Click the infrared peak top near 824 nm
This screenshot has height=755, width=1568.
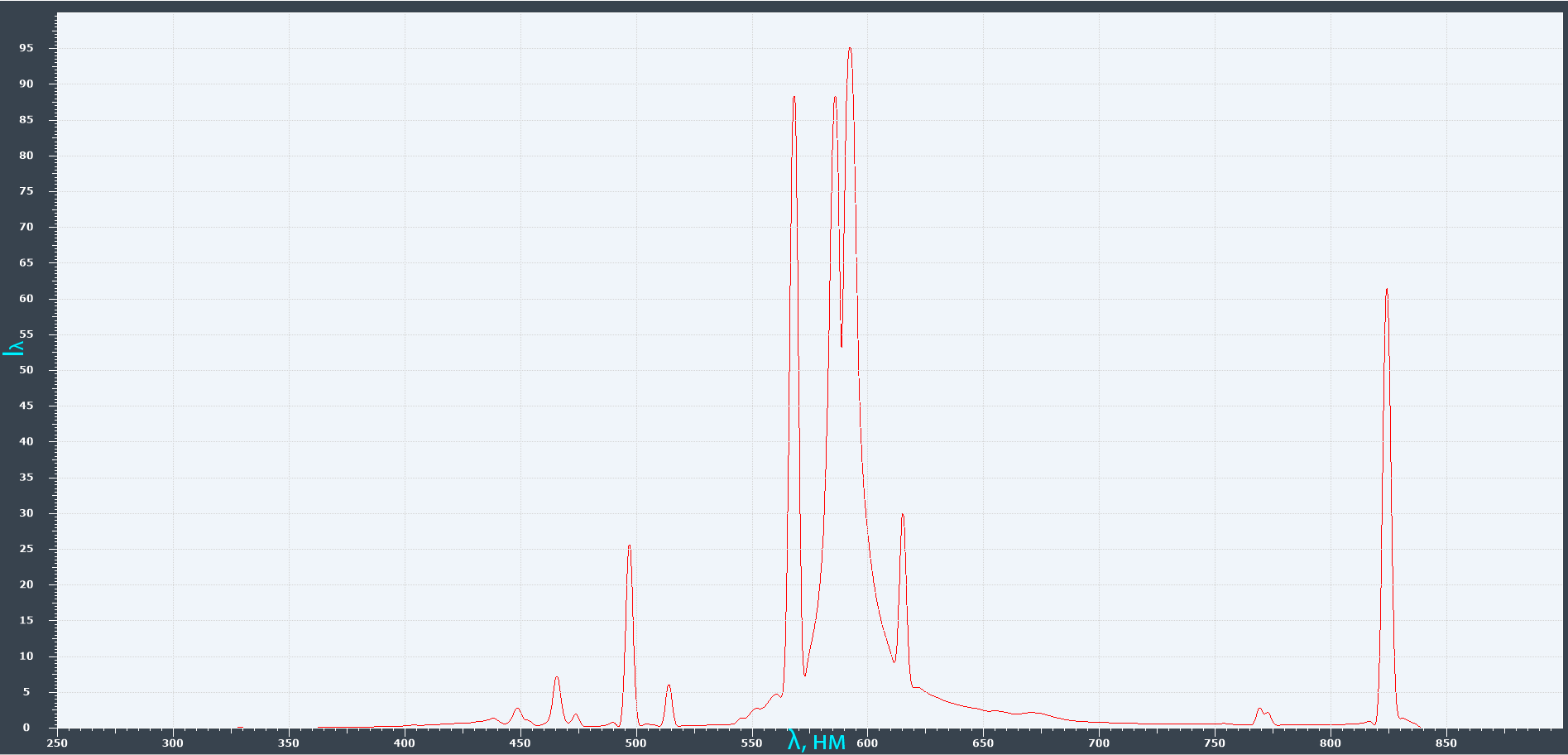[x=1387, y=290]
